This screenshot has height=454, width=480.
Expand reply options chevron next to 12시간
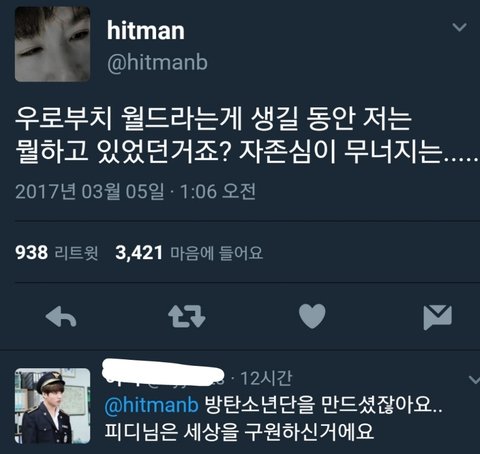click(x=474, y=379)
